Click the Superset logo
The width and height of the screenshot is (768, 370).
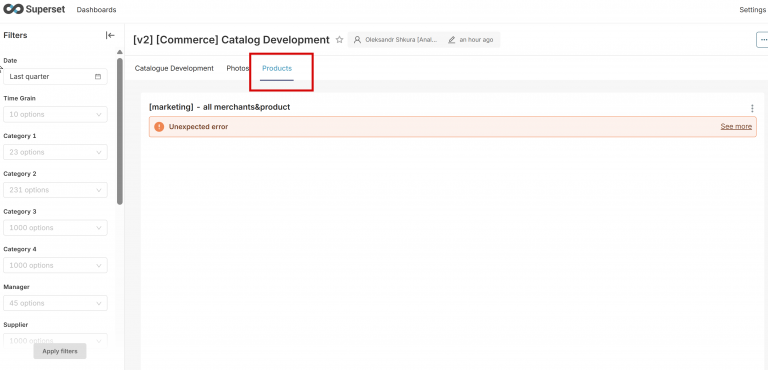point(34,9)
